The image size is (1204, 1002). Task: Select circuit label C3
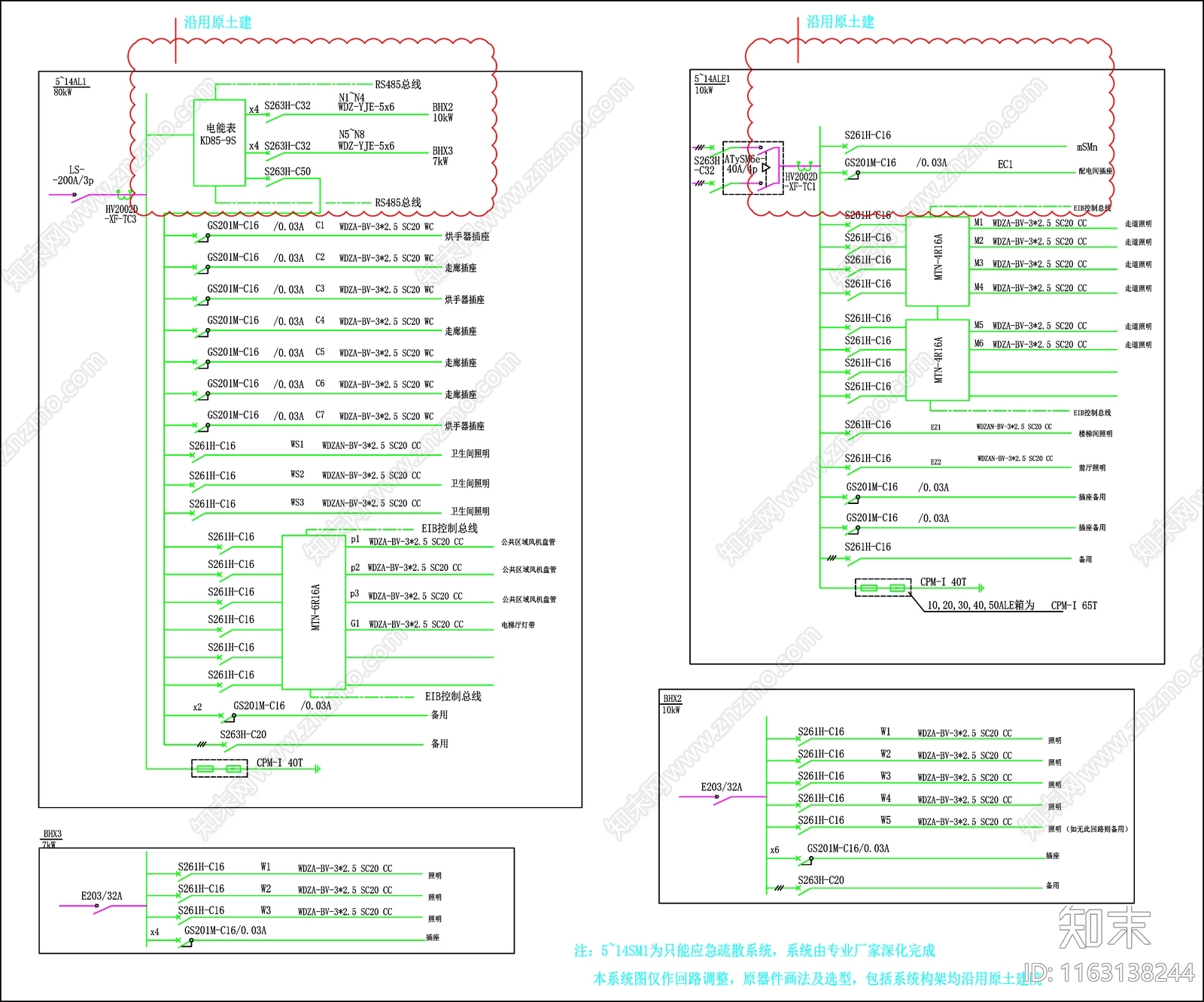[x=320, y=288]
